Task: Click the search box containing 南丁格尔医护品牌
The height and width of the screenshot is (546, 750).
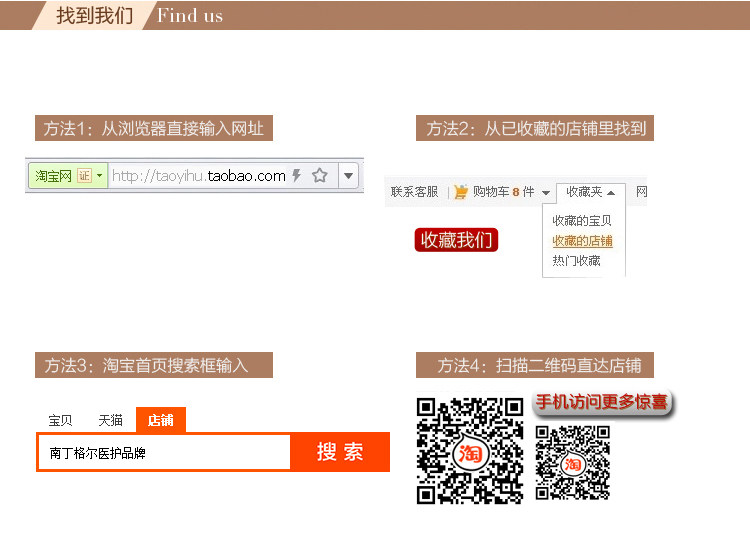Action: pos(164,452)
